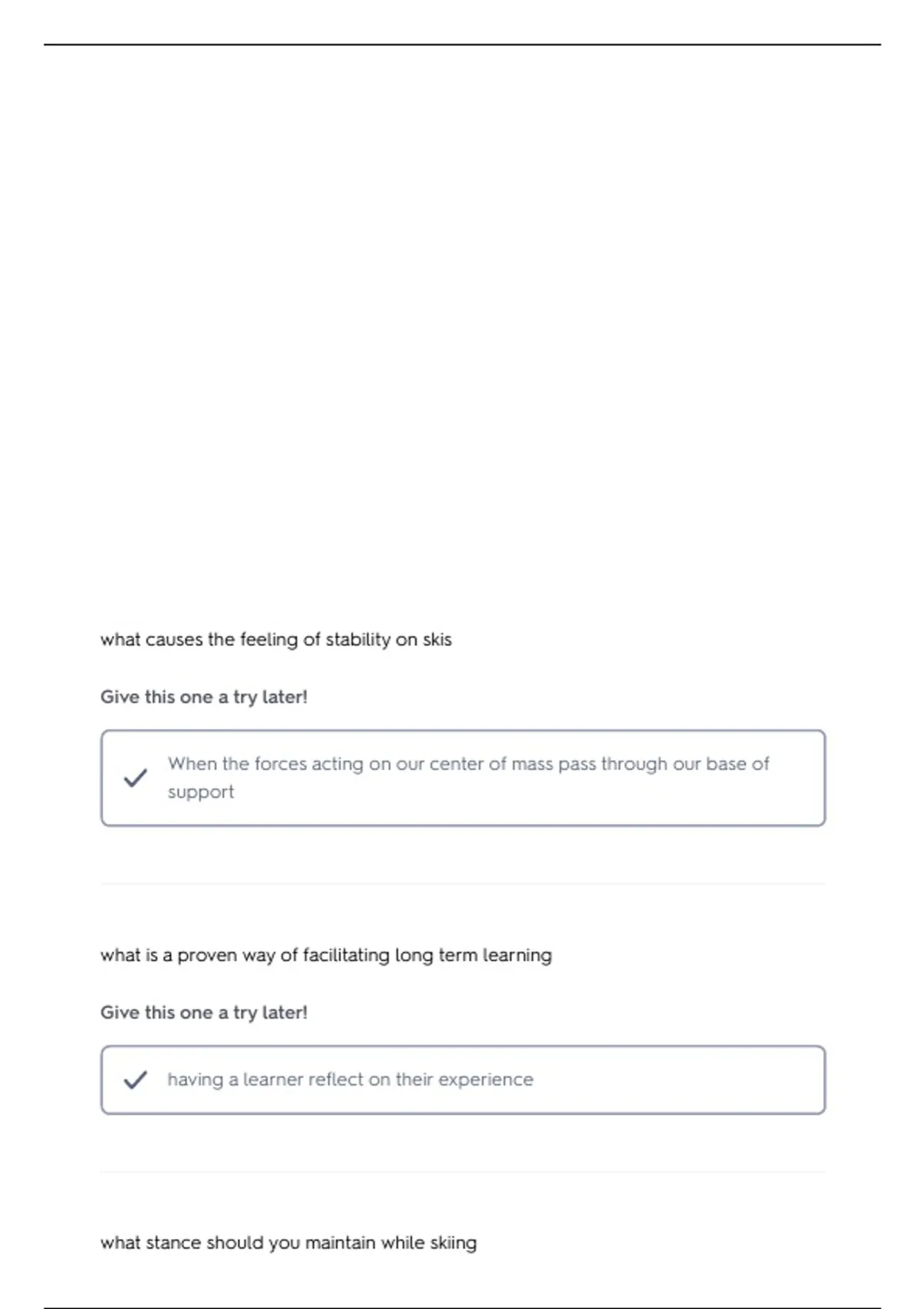This screenshot has width=924, height=1309.
Task: Click 'Give this one a try later!' under learning question
Action: (203, 1013)
